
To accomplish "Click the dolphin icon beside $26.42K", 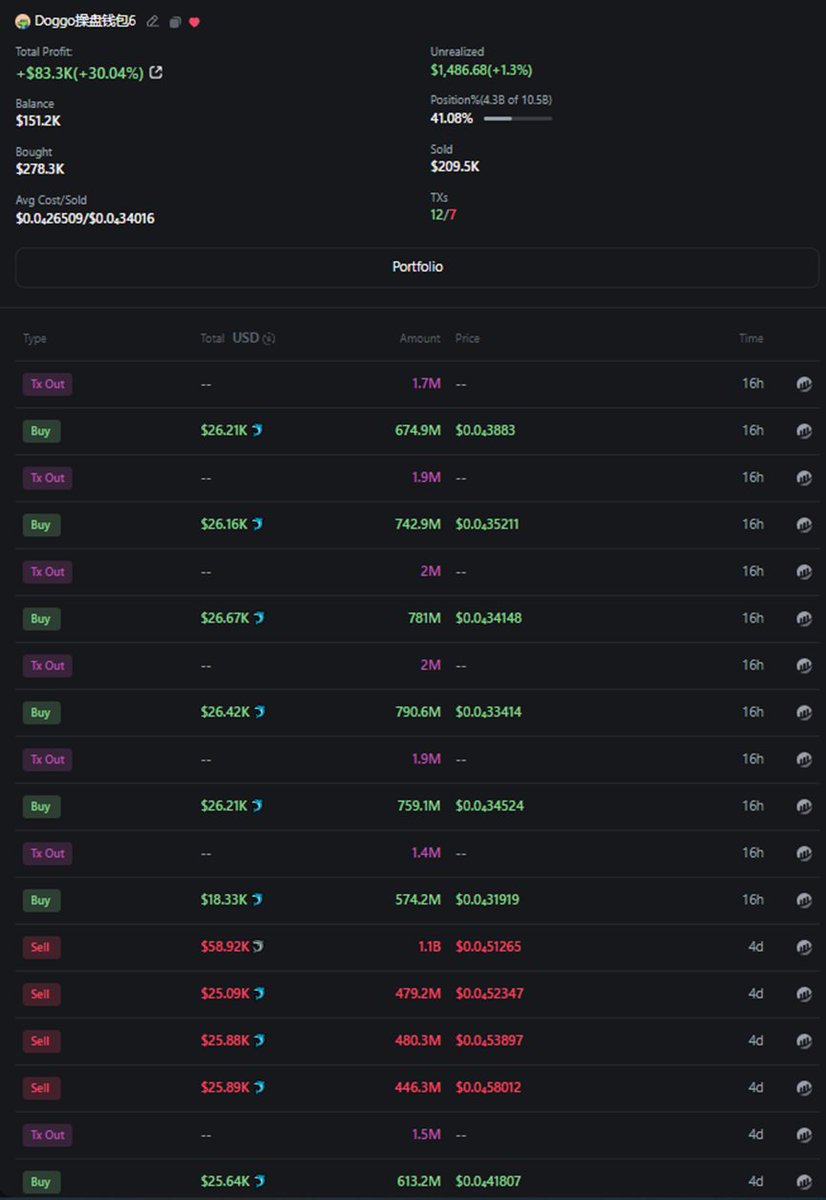I will point(258,712).
